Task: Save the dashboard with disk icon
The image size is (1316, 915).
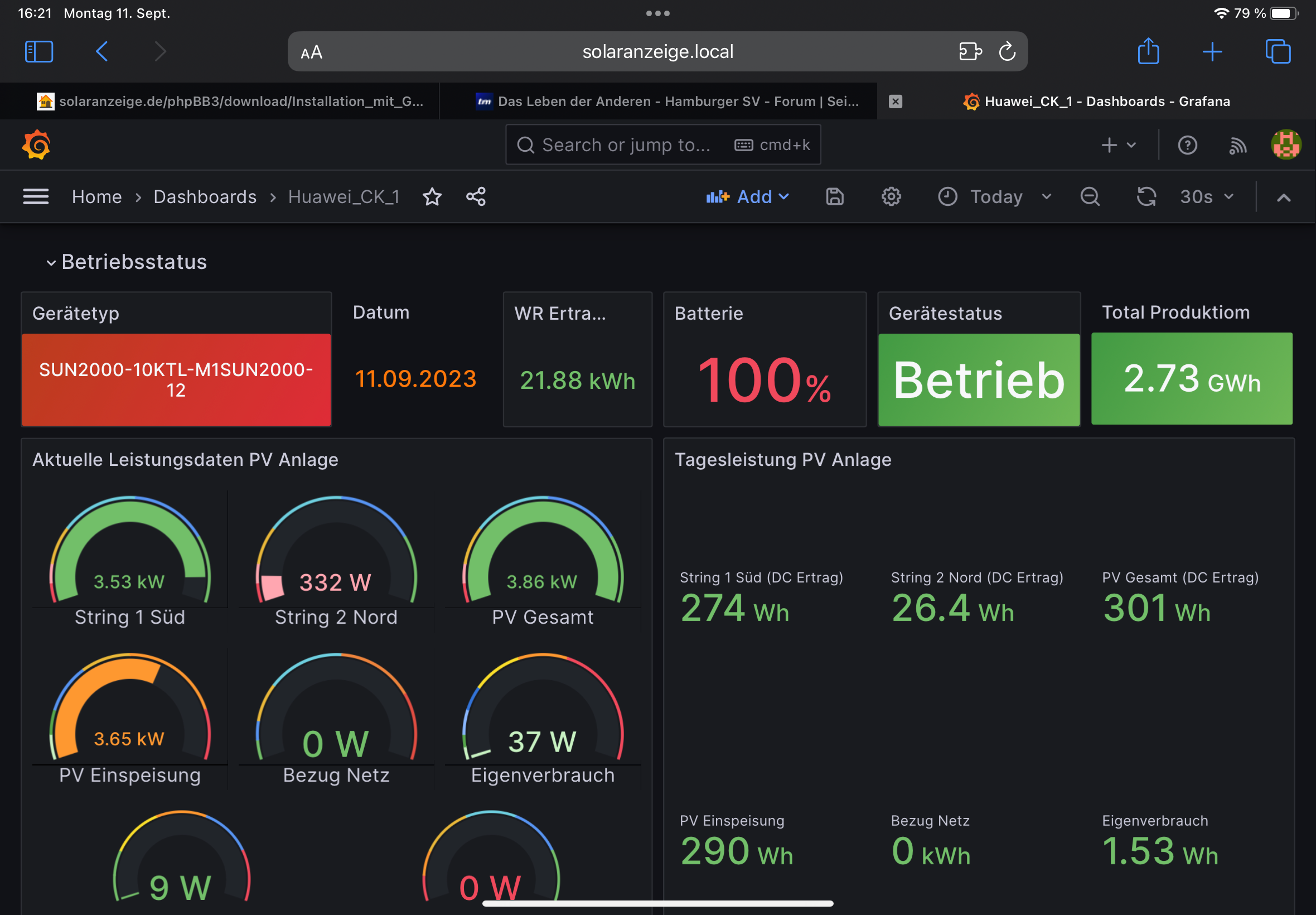Action: click(834, 196)
